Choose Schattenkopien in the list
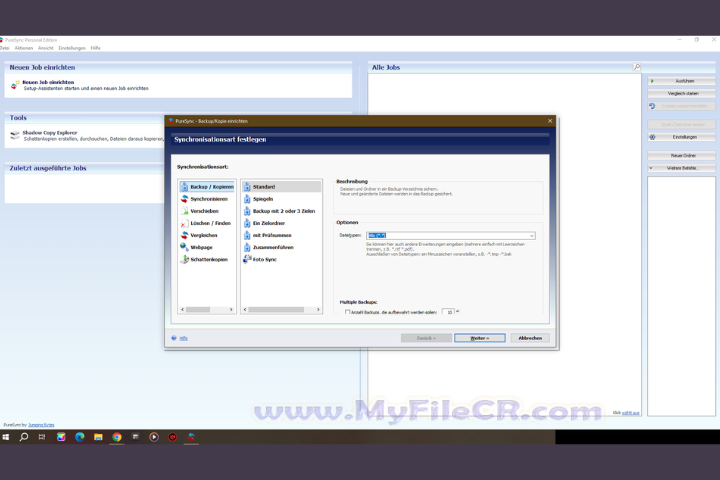This screenshot has height=480, width=720. (x=204, y=259)
